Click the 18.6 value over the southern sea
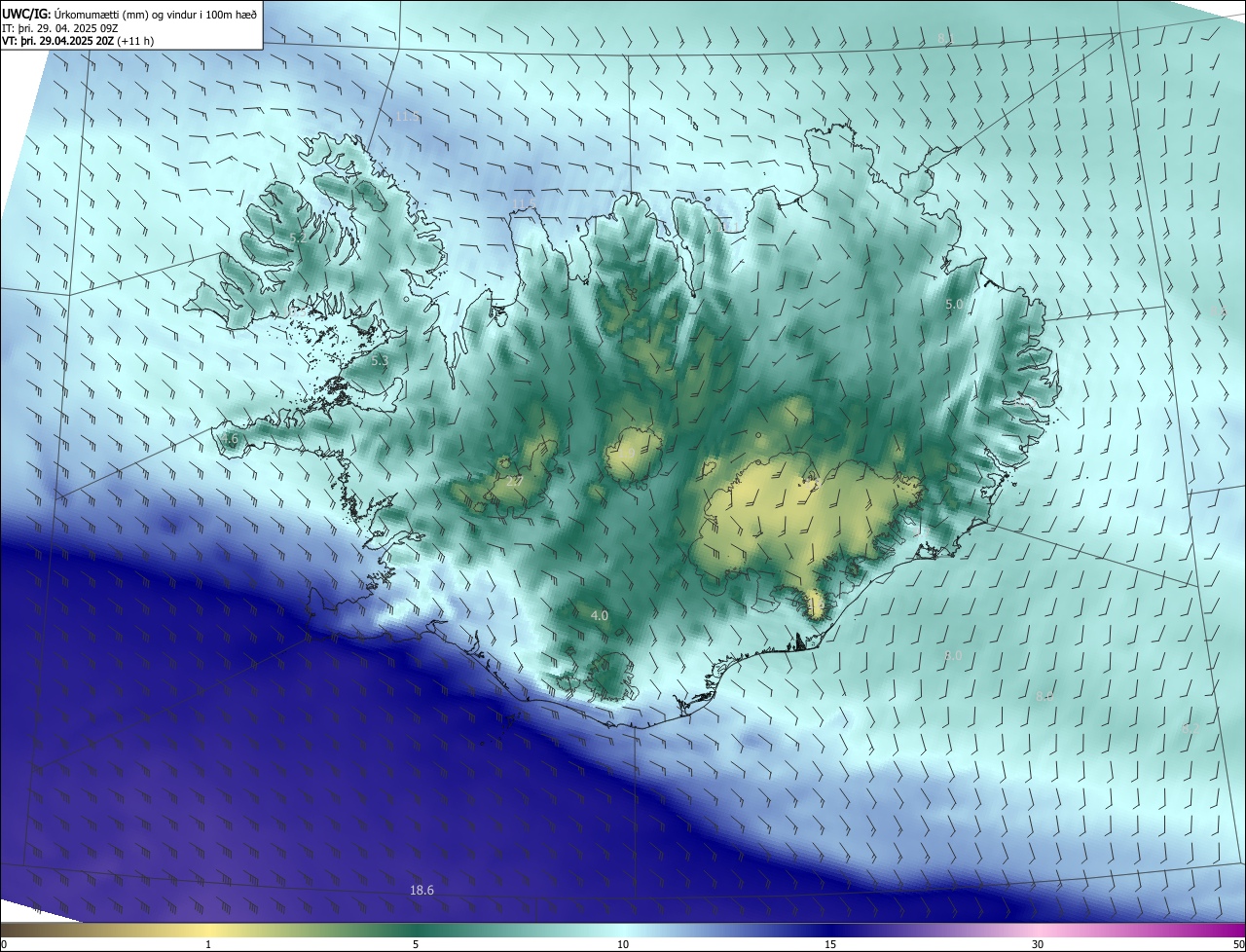 click(x=421, y=890)
